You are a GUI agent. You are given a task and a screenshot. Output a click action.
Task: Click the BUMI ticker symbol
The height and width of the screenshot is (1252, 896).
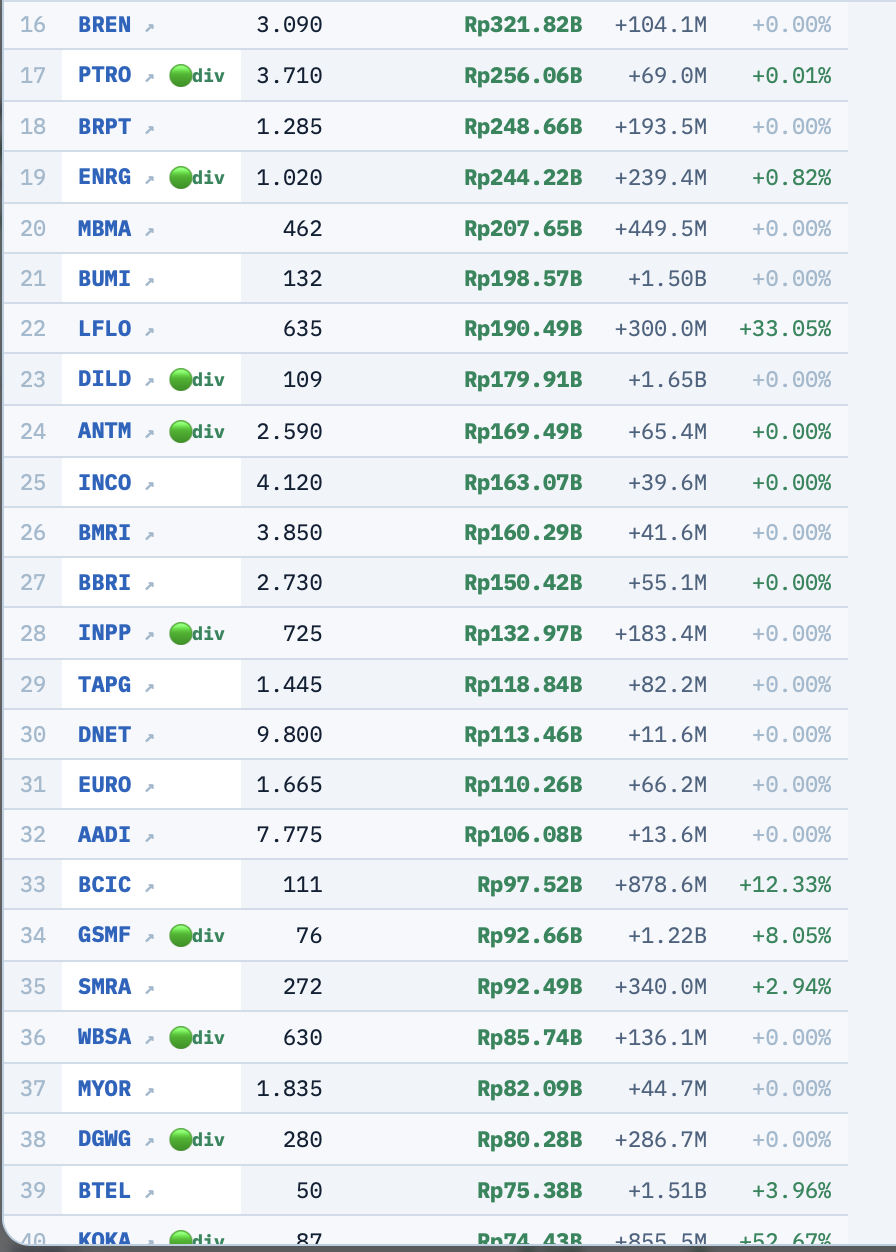(104, 279)
